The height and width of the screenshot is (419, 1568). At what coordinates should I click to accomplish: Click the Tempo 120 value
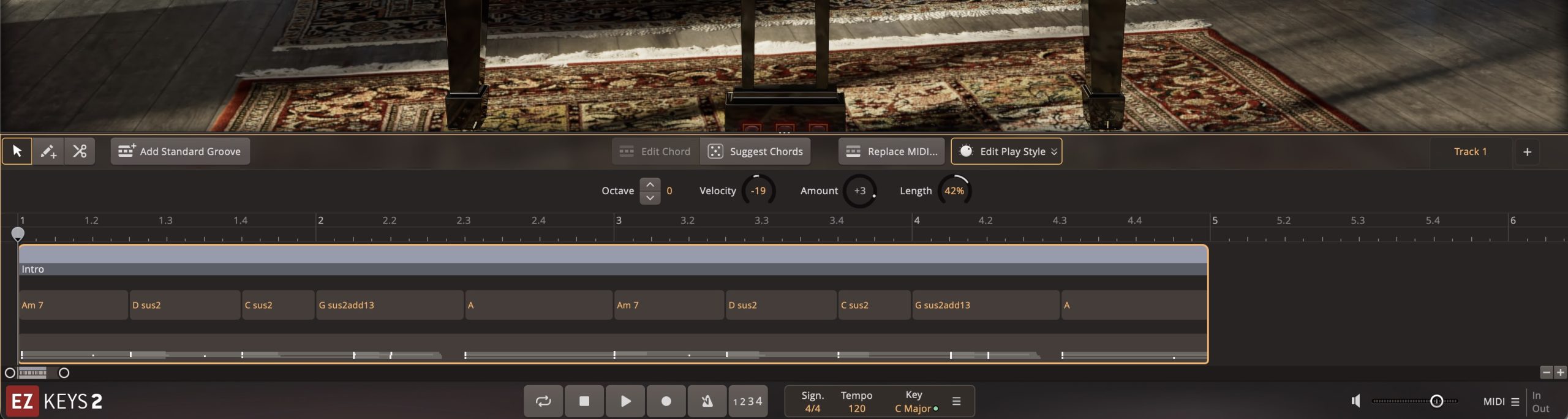tap(857, 409)
